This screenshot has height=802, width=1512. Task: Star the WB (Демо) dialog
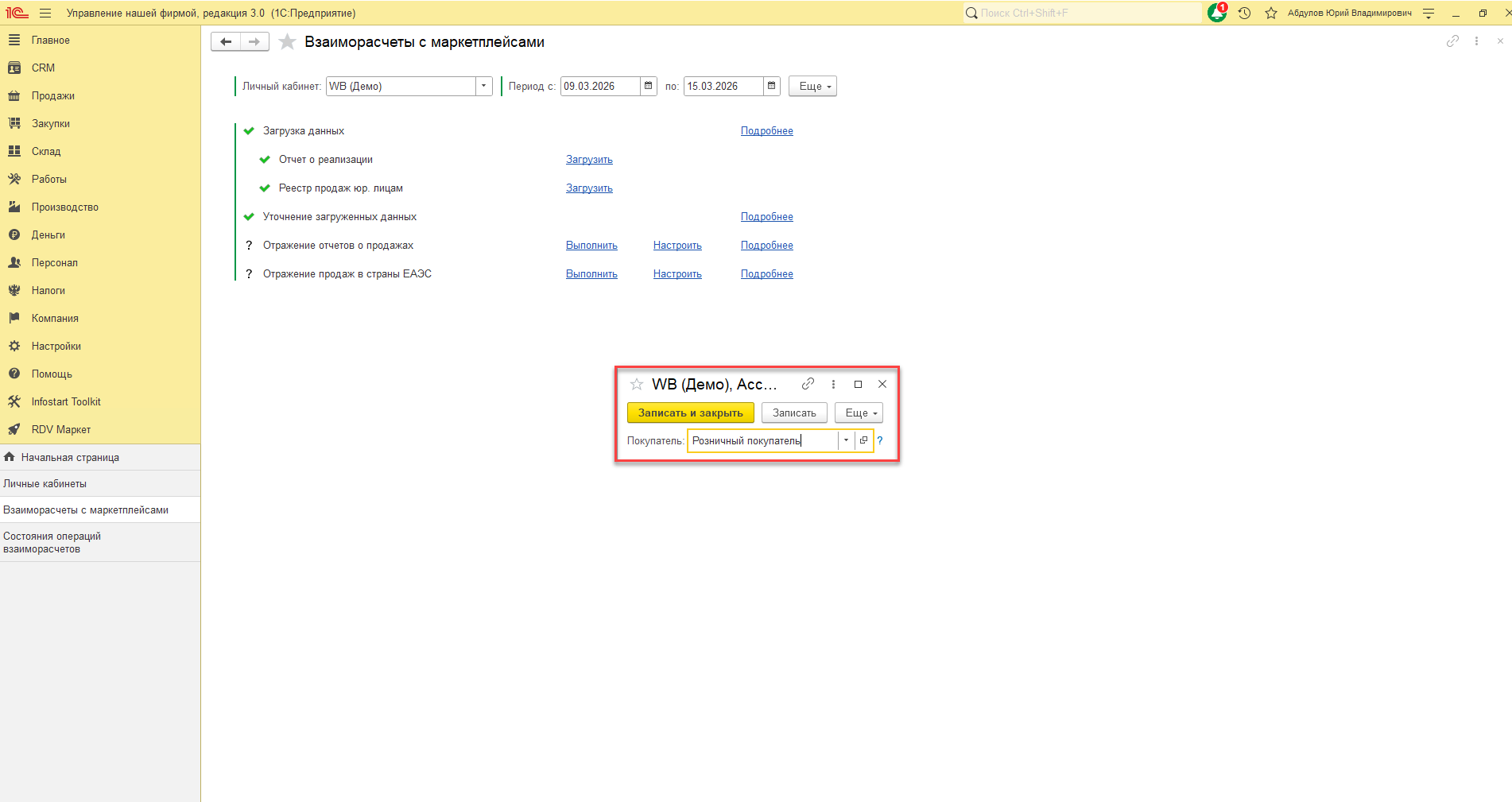point(637,385)
